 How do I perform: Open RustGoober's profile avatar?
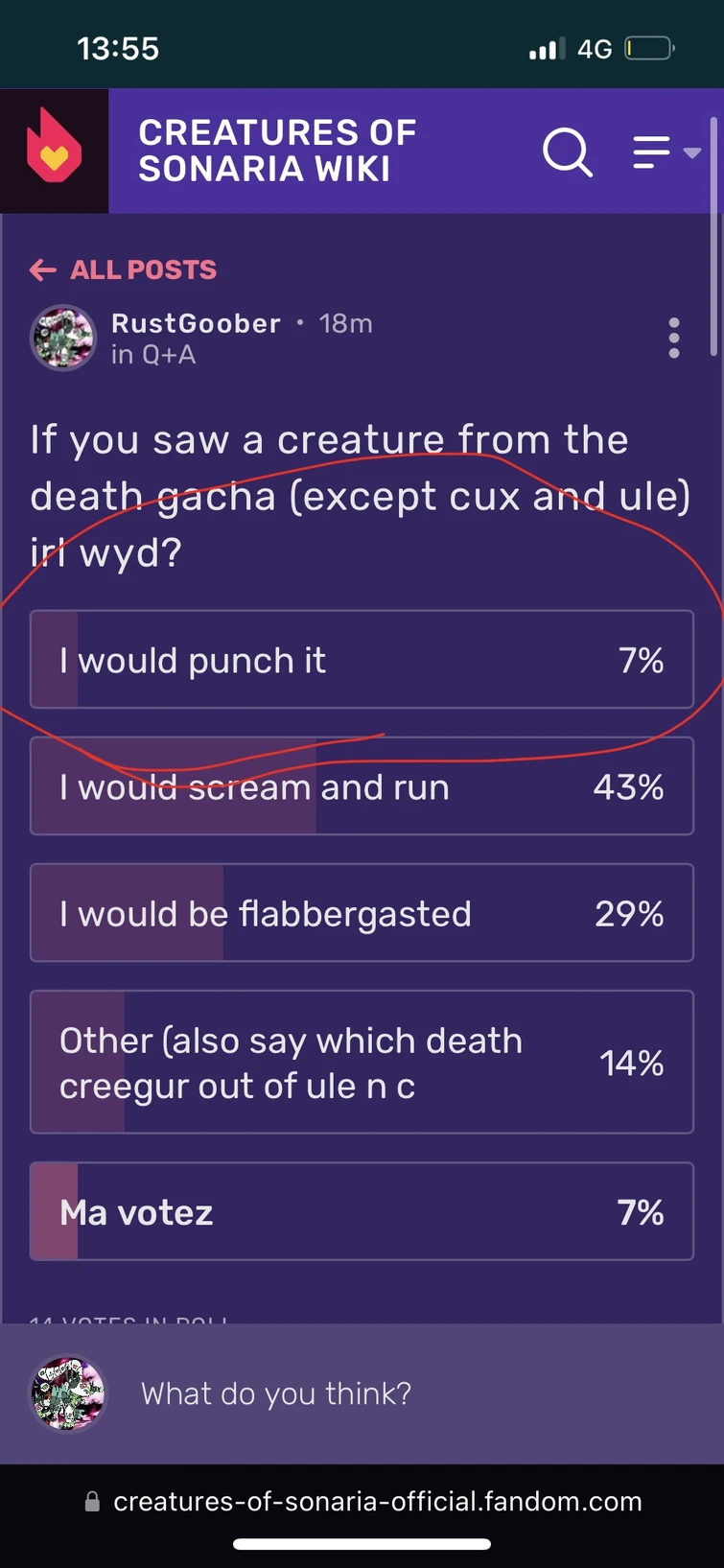click(x=63, y=338)
